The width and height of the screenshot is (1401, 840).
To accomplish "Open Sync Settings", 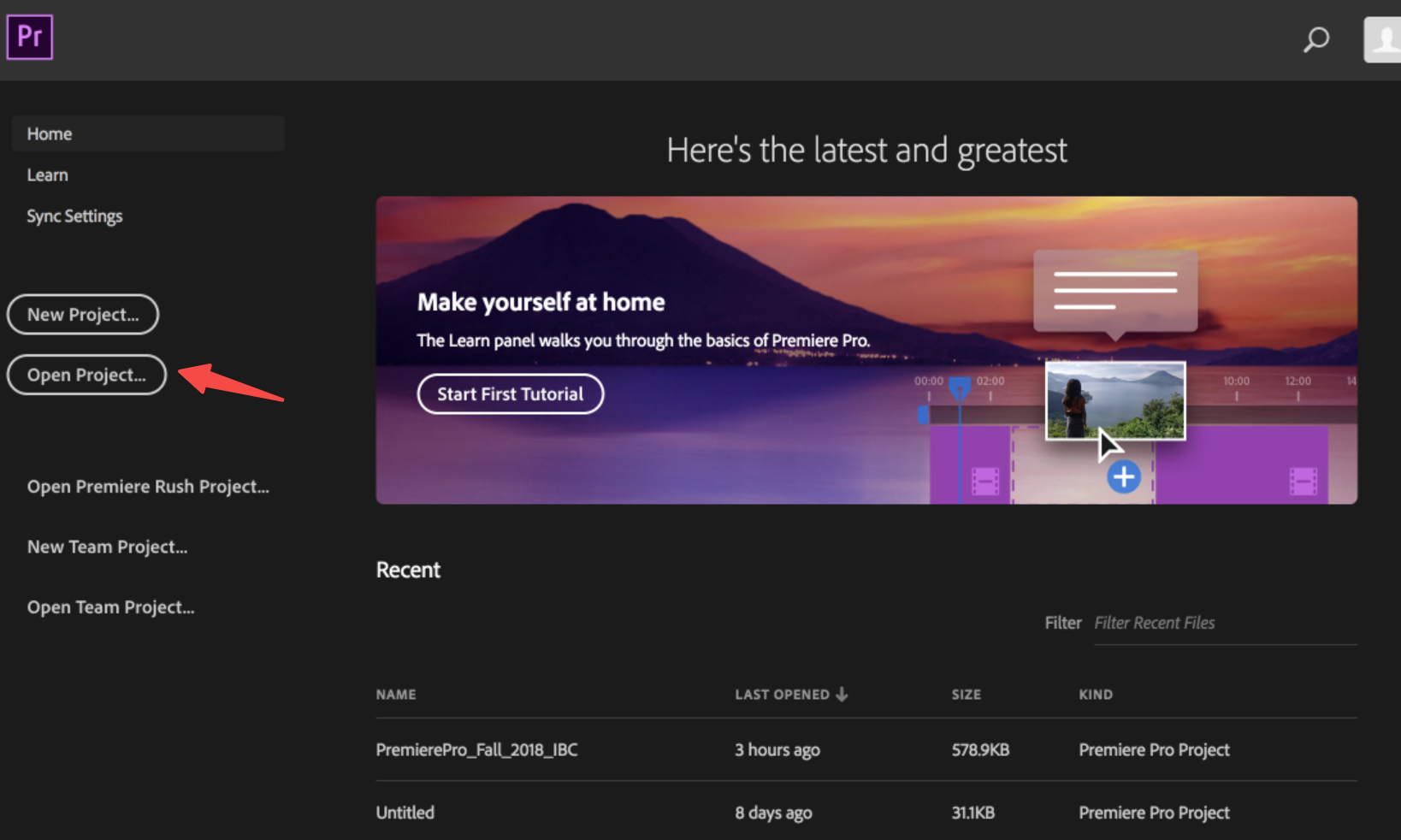I will tap(74, 216).
